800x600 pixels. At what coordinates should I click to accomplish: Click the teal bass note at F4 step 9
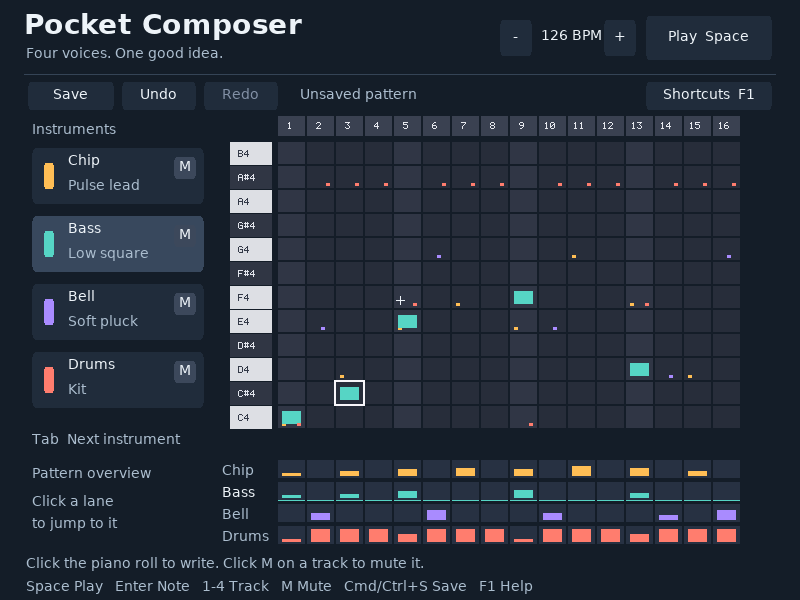click(523, 297)
